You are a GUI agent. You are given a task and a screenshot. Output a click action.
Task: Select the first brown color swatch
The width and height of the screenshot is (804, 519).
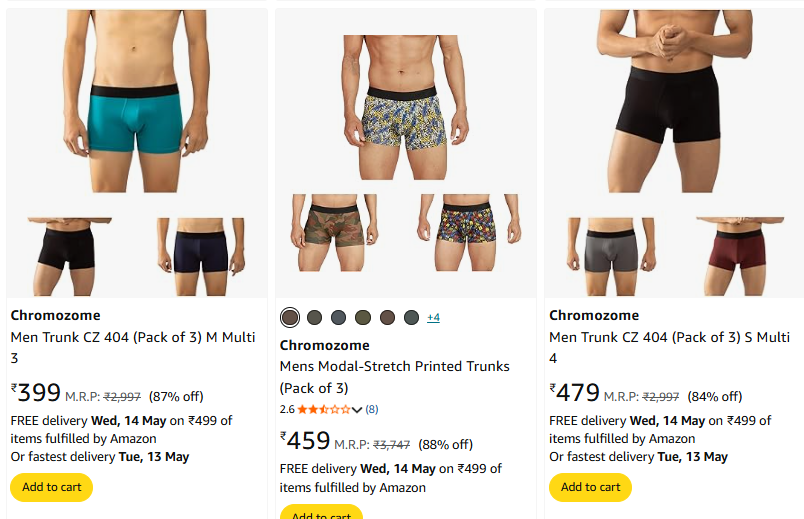(290, 318)
